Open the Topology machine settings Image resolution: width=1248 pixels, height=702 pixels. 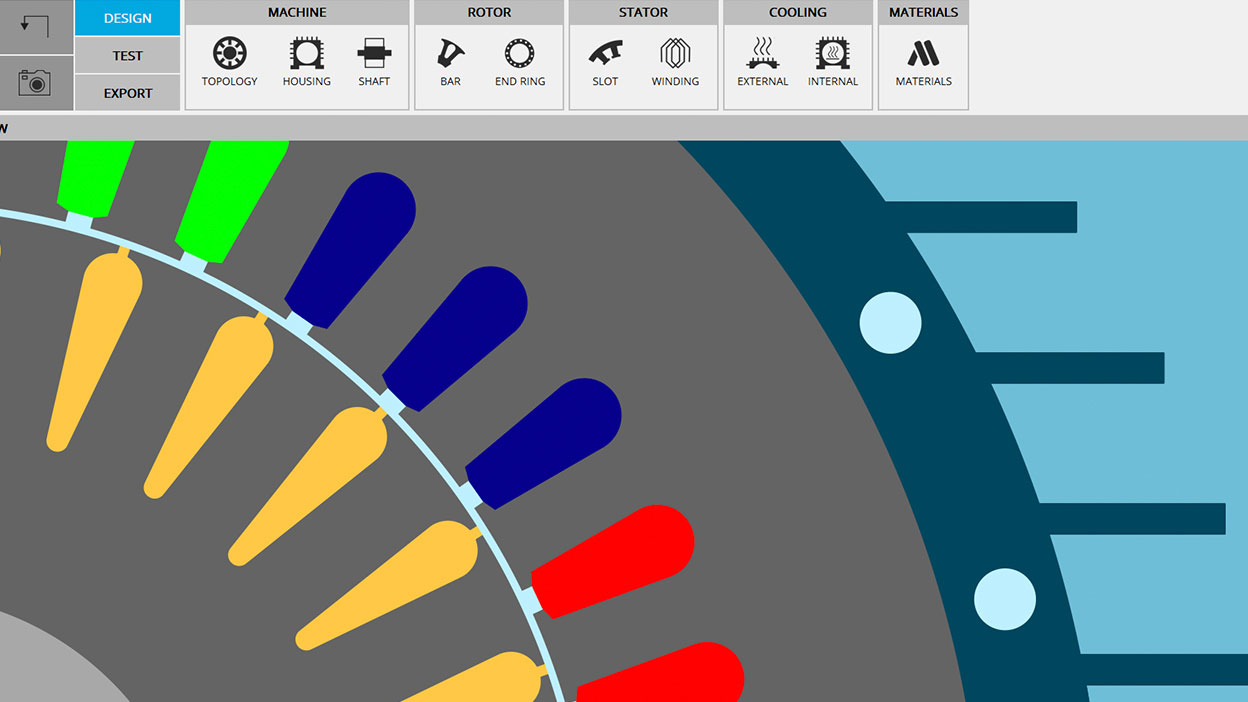[230, 62]
